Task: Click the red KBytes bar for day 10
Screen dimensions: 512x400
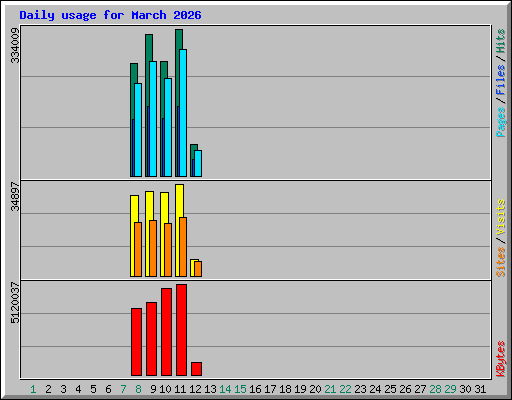Action: pyautogui.click(x=166, y=332)
